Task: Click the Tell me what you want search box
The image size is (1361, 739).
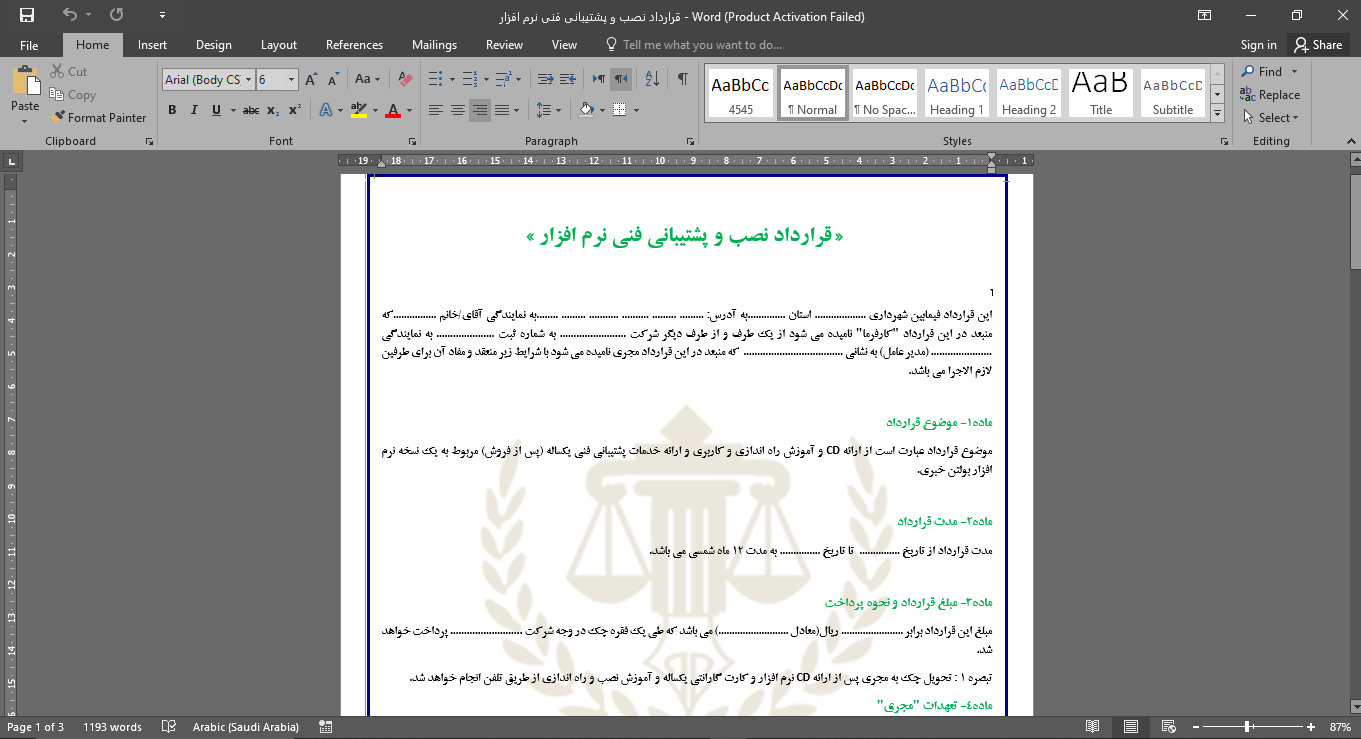Action: [701, 45]
